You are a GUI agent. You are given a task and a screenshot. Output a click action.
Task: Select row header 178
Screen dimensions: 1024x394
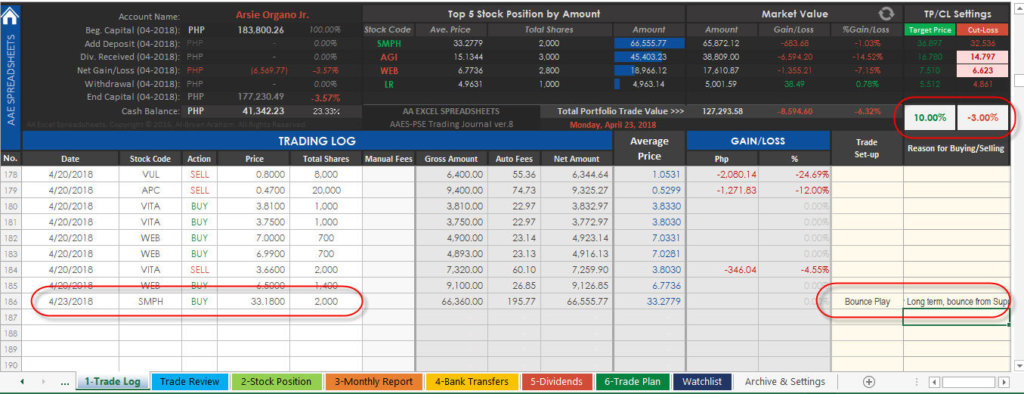coord(10,174)
